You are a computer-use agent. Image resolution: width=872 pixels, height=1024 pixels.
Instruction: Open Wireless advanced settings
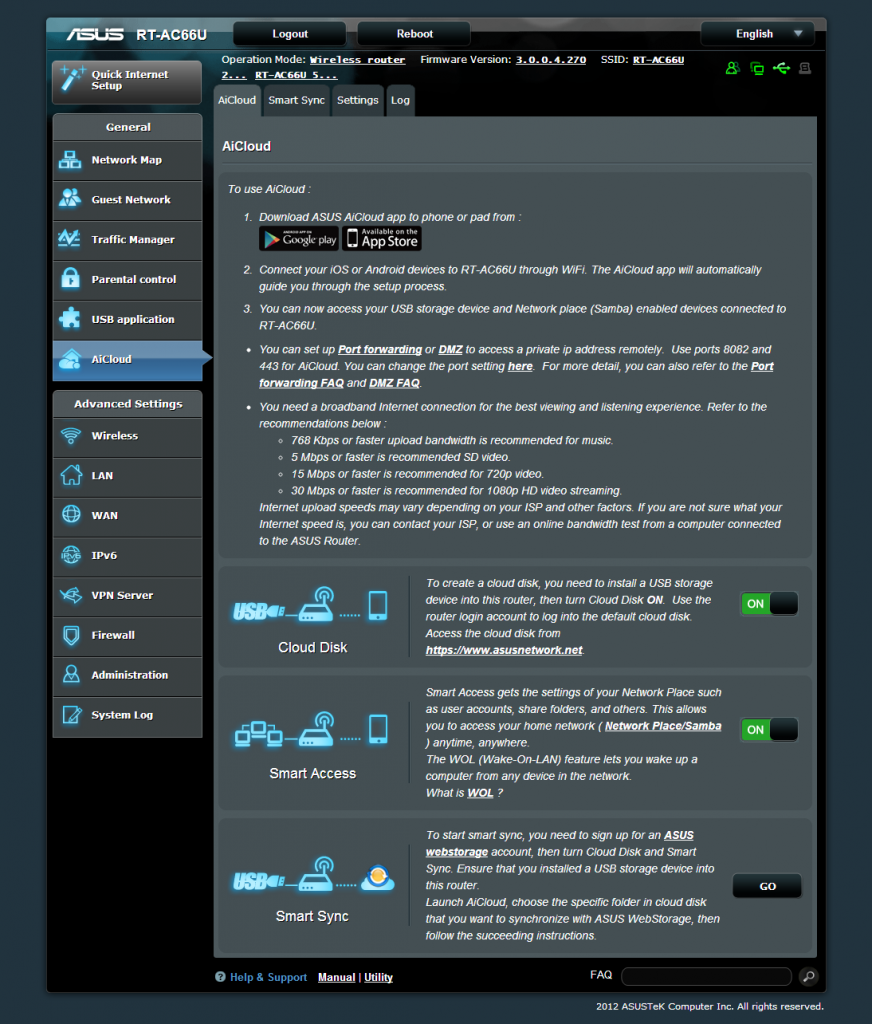click(x=127, y=436)
